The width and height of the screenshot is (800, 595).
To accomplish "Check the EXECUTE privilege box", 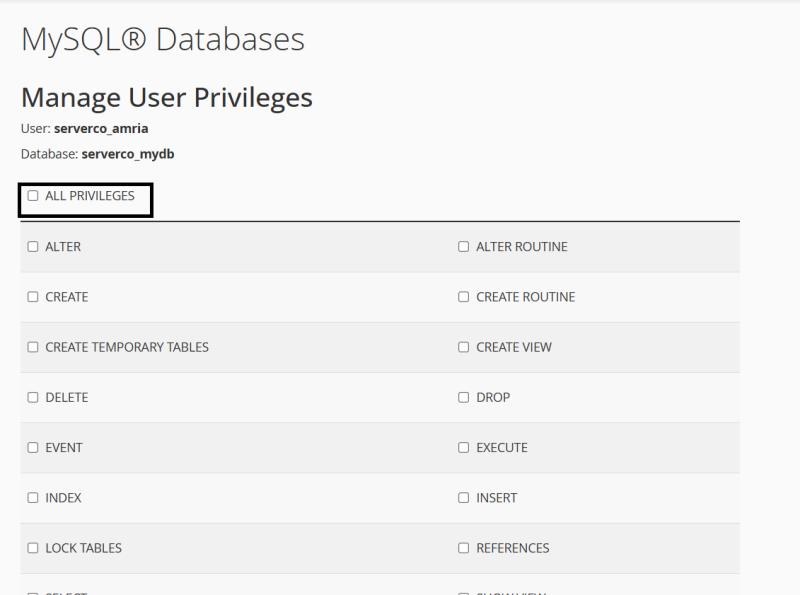I will [x=463, y=448].
